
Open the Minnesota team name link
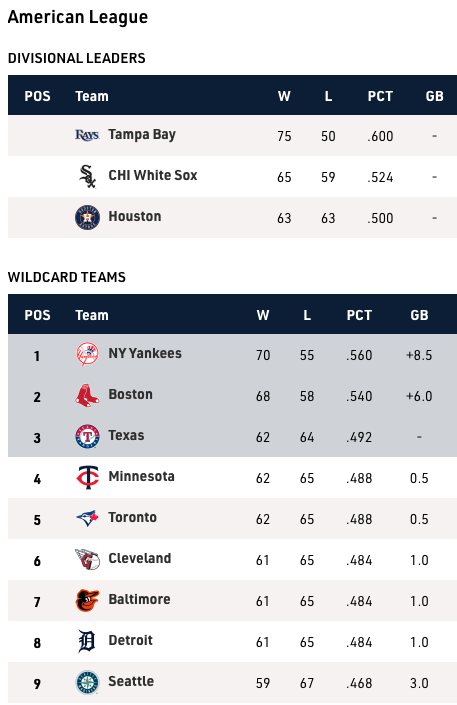coord(141,477)
